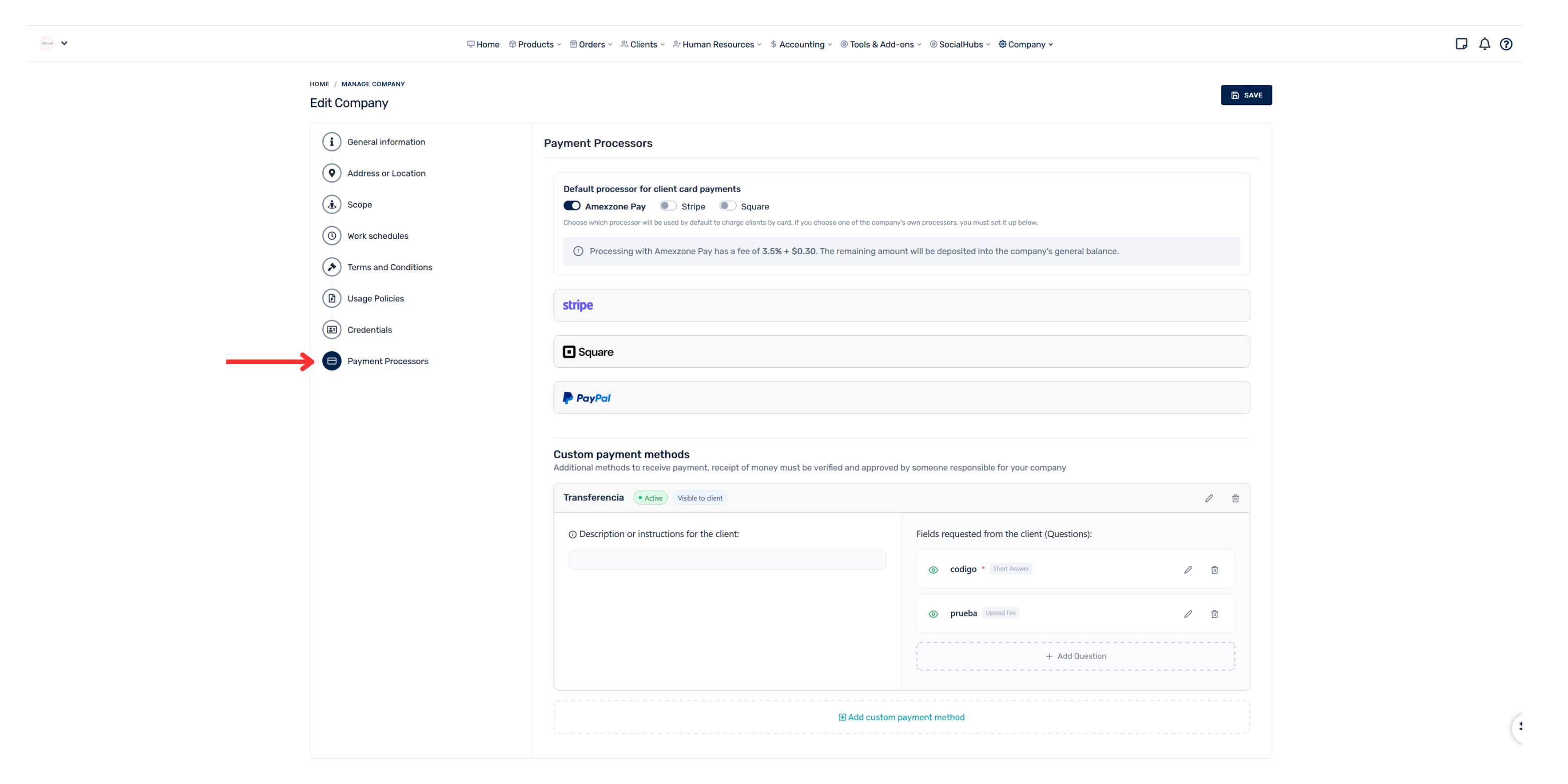The width and height of the screenshot is (1568, 784).
Task: Select the General information icon
Action: (x=332, y=142)
